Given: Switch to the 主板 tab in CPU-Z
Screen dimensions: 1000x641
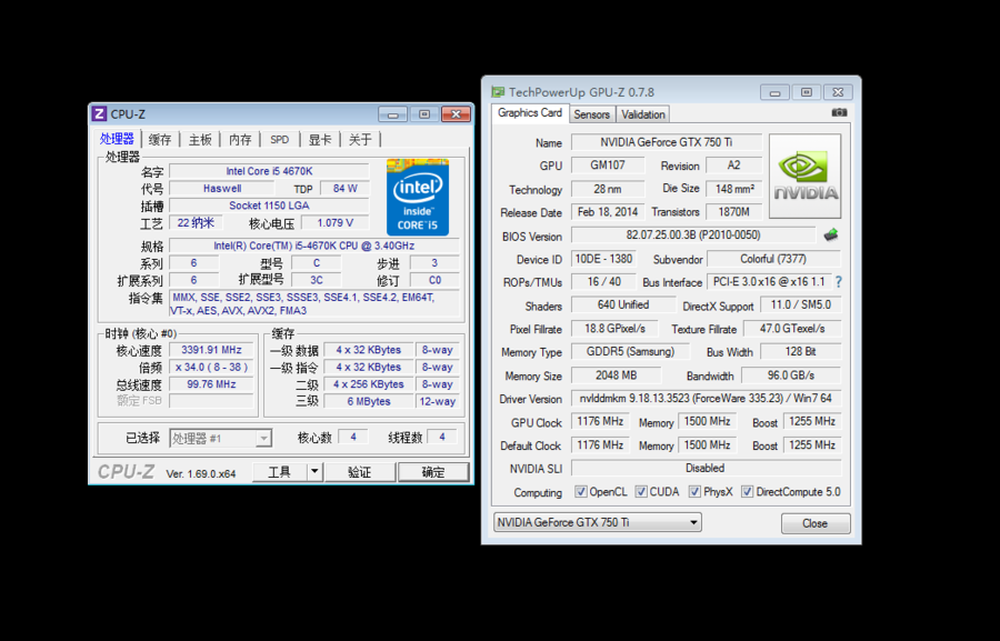Looking at the screenshot, I should coord(200,140).
